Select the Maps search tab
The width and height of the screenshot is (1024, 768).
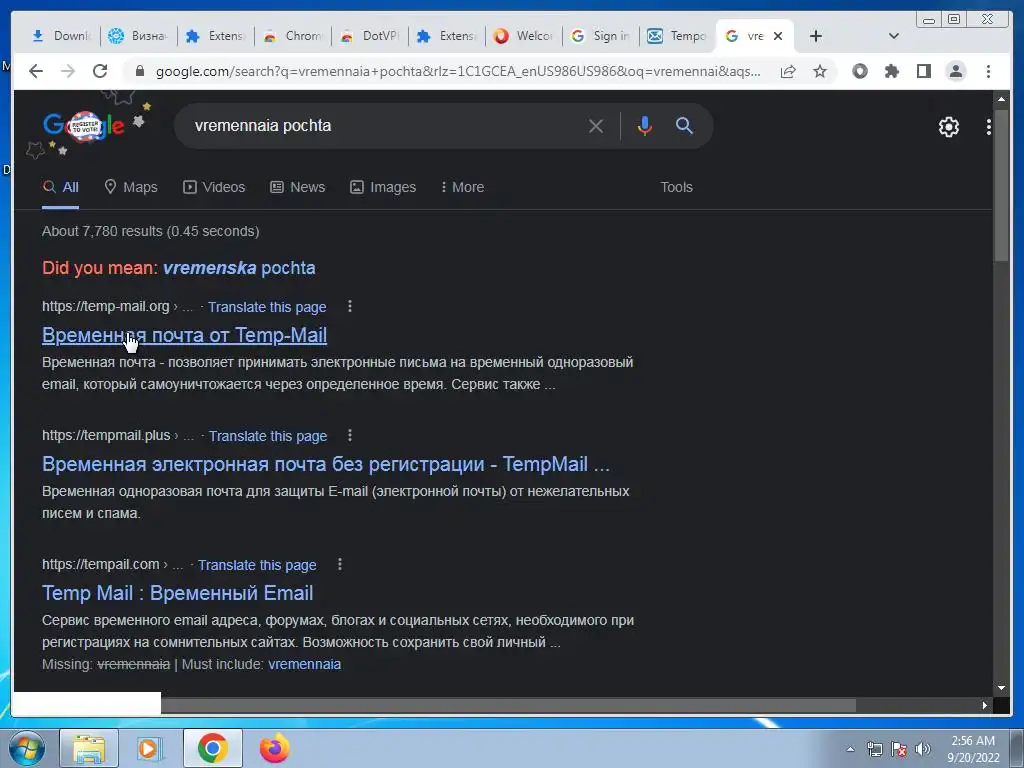pyautogui.click(x=131, y=187)
